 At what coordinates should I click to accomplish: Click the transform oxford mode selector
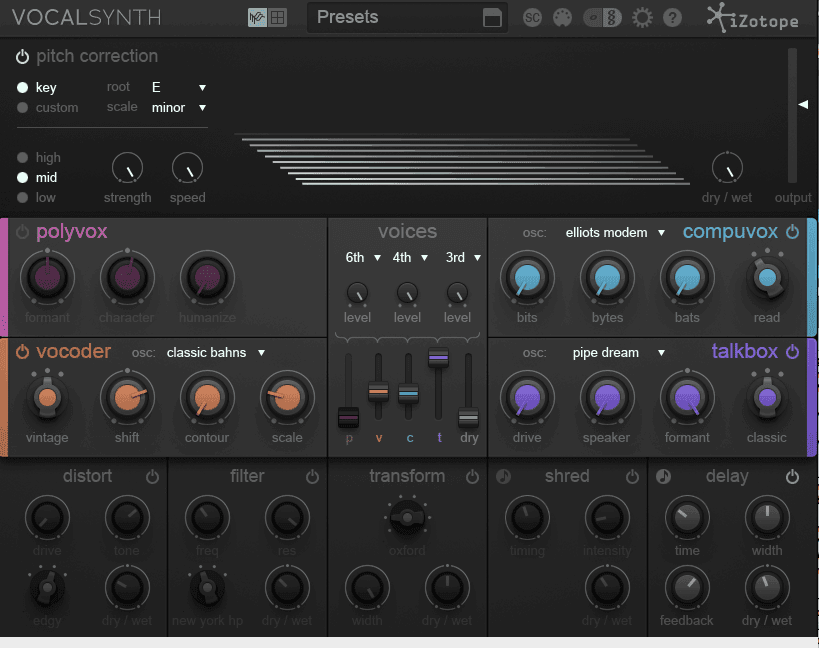(407, 517)
